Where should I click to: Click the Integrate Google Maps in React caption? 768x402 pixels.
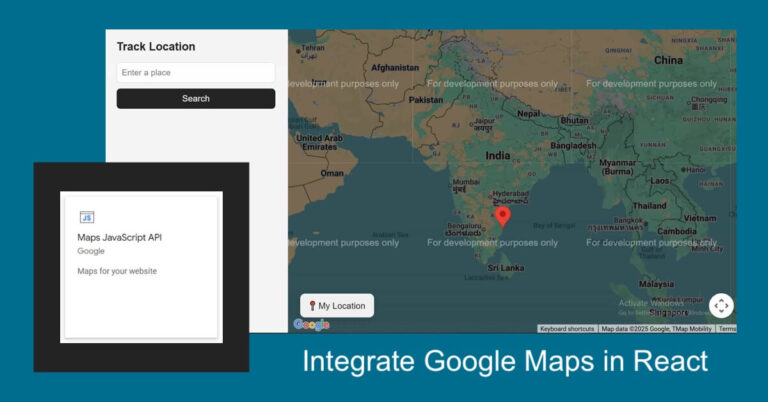[505, 362]
